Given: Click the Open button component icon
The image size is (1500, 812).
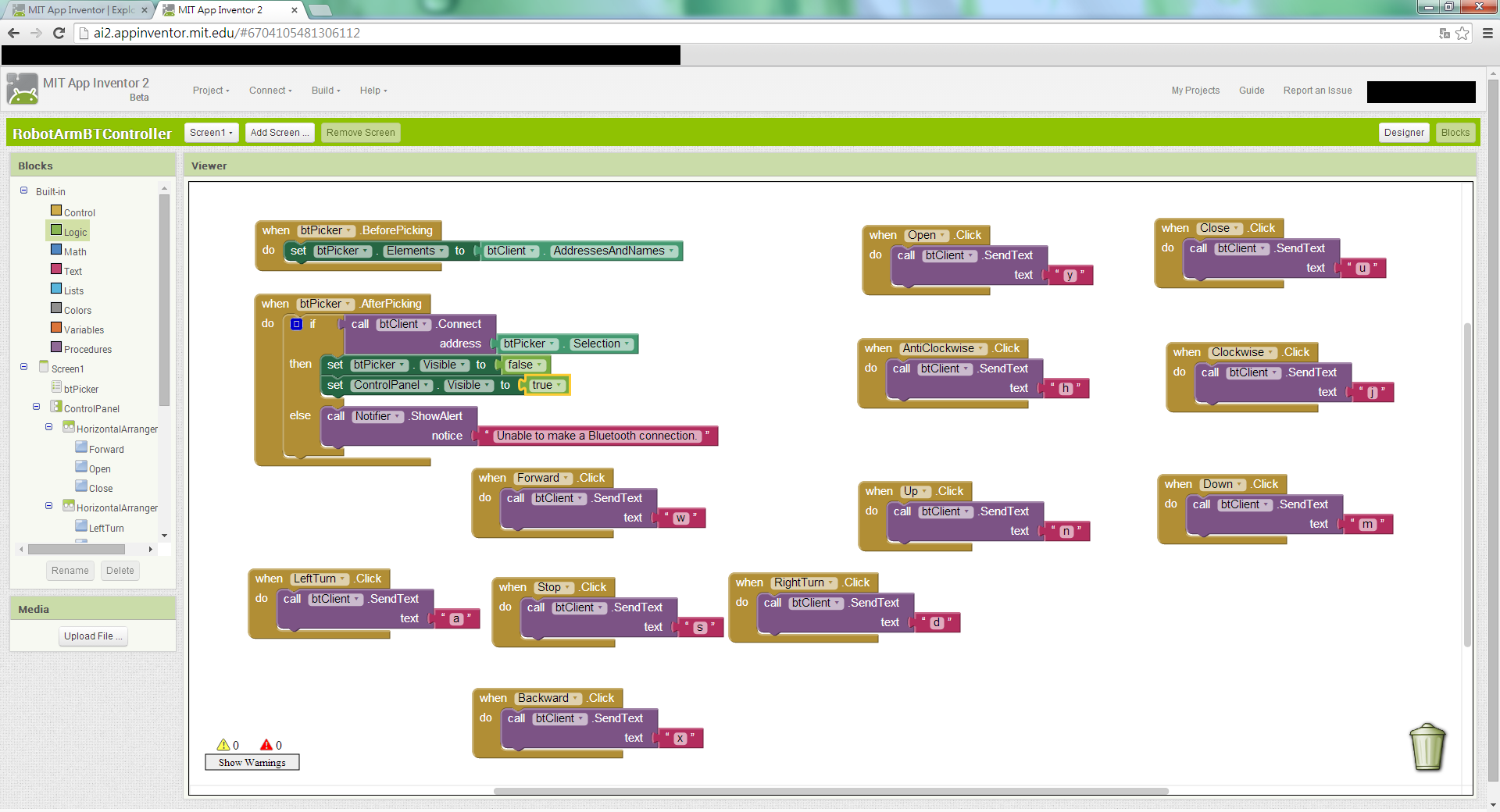Looking at the screenshot, I should [x=81, y=467].
